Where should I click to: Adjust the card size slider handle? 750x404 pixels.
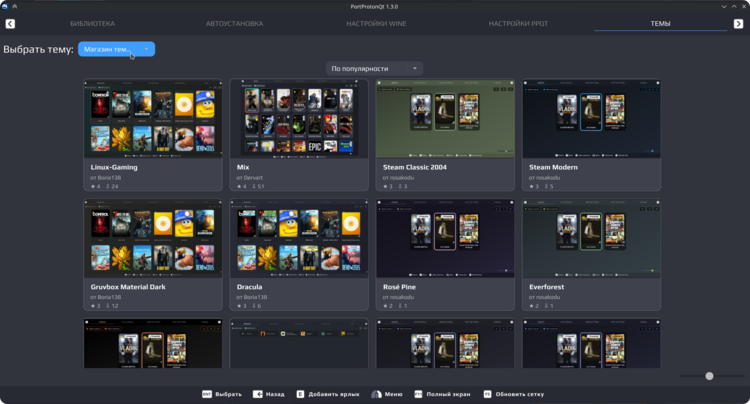709,376
